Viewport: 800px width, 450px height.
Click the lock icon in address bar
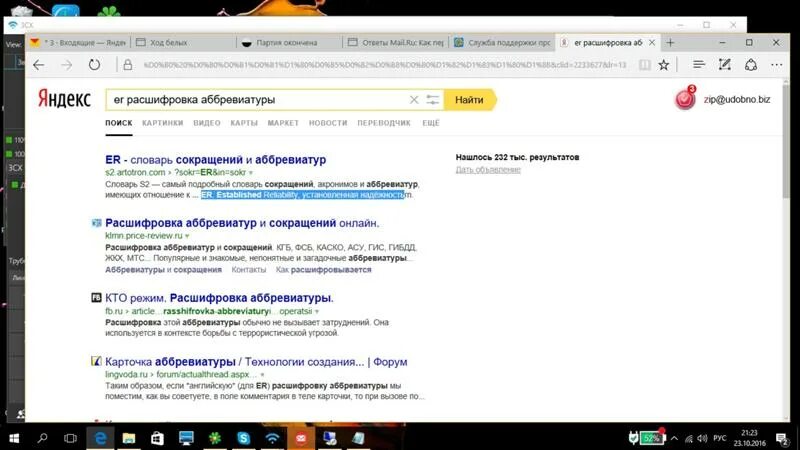[x=128, y=65]
